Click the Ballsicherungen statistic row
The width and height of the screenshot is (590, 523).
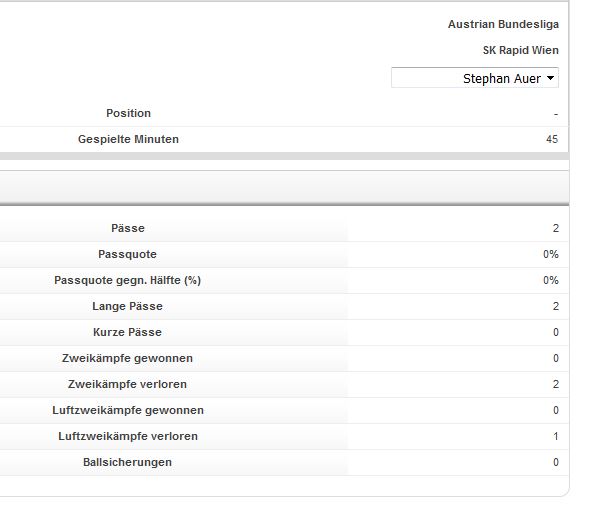[284, 462]
